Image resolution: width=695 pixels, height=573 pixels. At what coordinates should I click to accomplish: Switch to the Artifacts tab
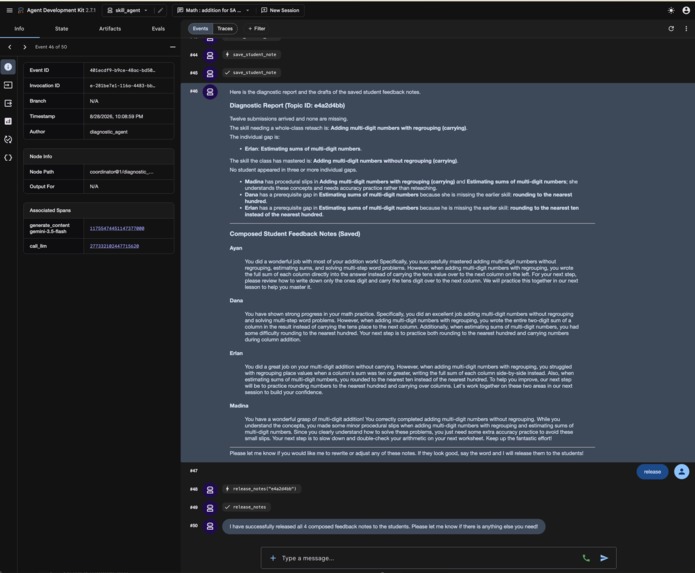(x=110, y=28)
